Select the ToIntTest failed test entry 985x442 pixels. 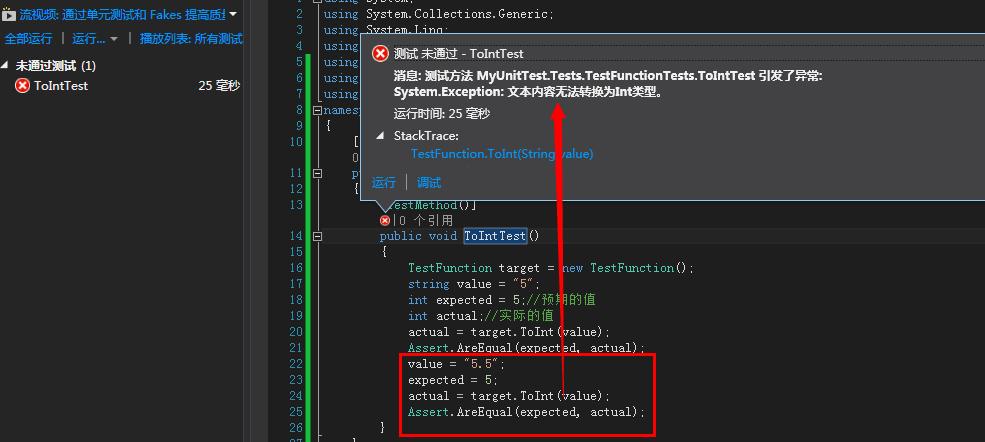tap(61, 86)
